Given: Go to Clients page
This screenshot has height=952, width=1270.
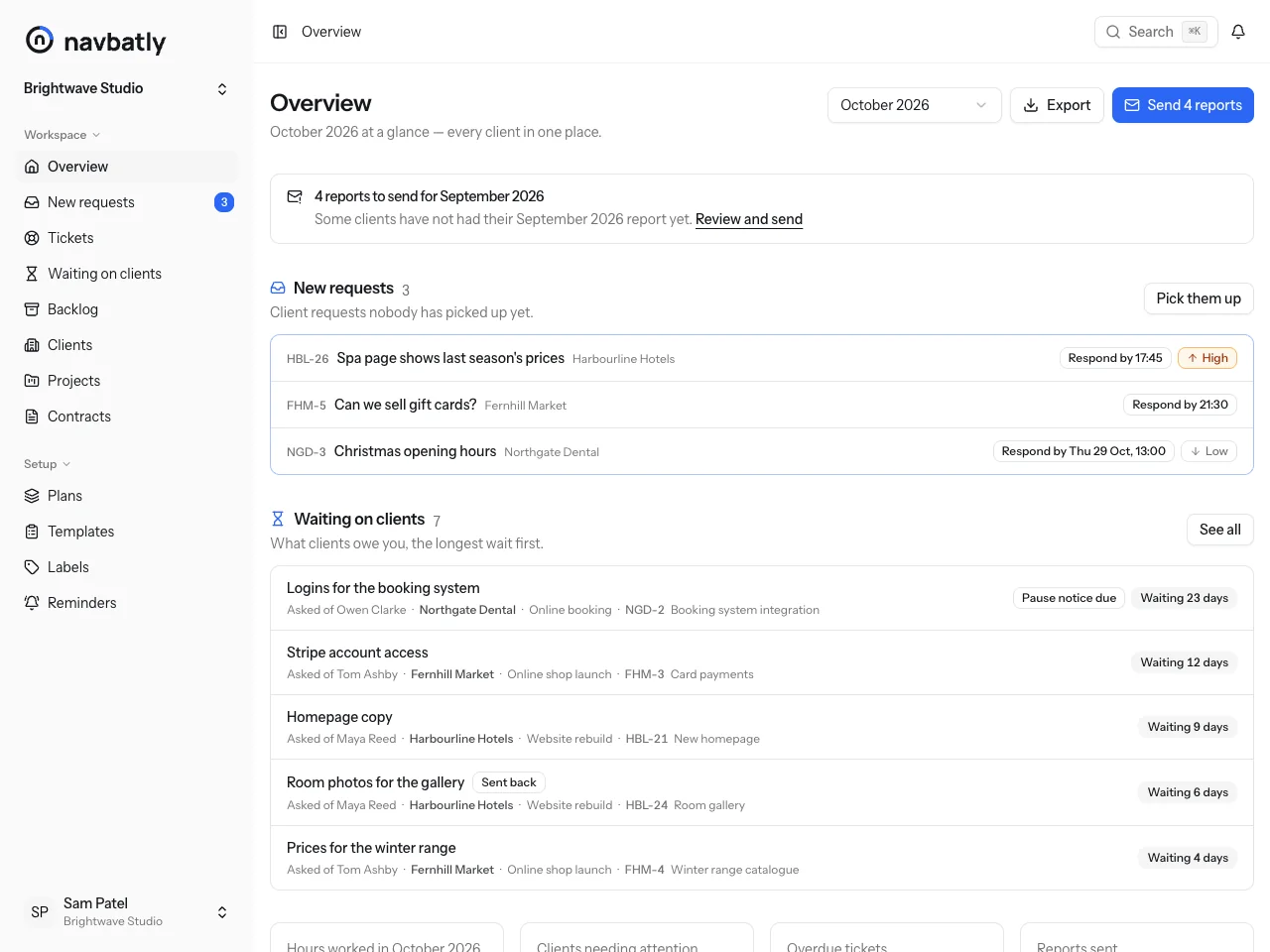Looking at the screenshot, I should [126, 345].
